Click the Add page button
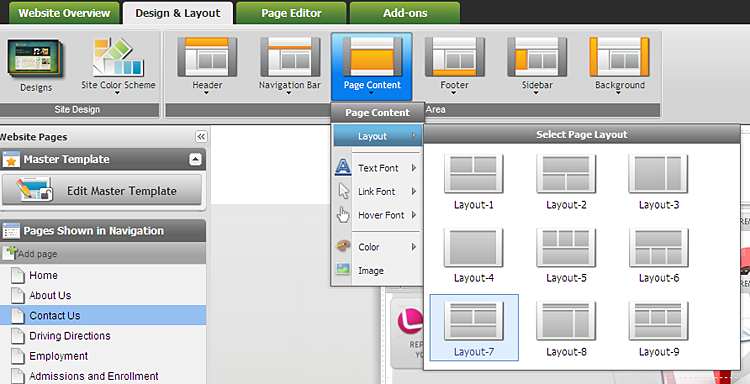 click(x=103, y=253)
